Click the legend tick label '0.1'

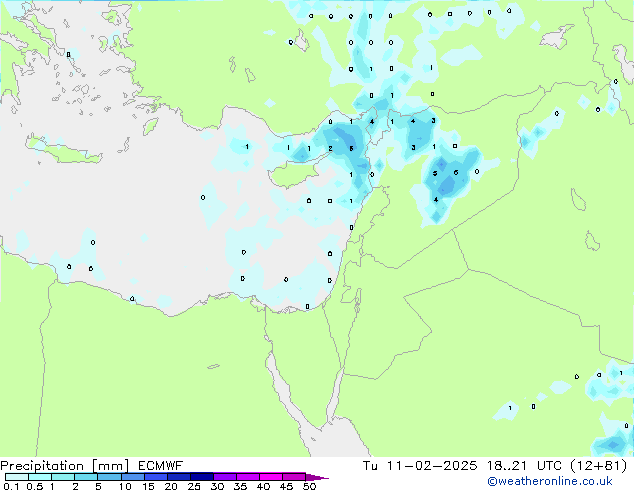[x=11, y=486]
